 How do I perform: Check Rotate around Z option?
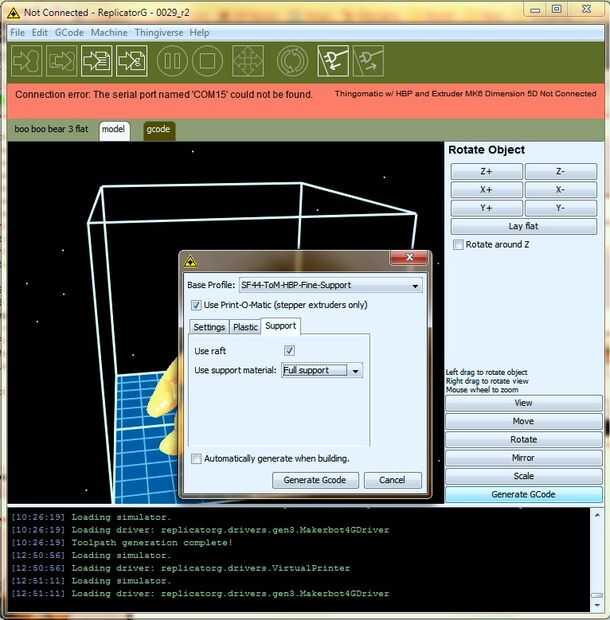tap(458, 244)
